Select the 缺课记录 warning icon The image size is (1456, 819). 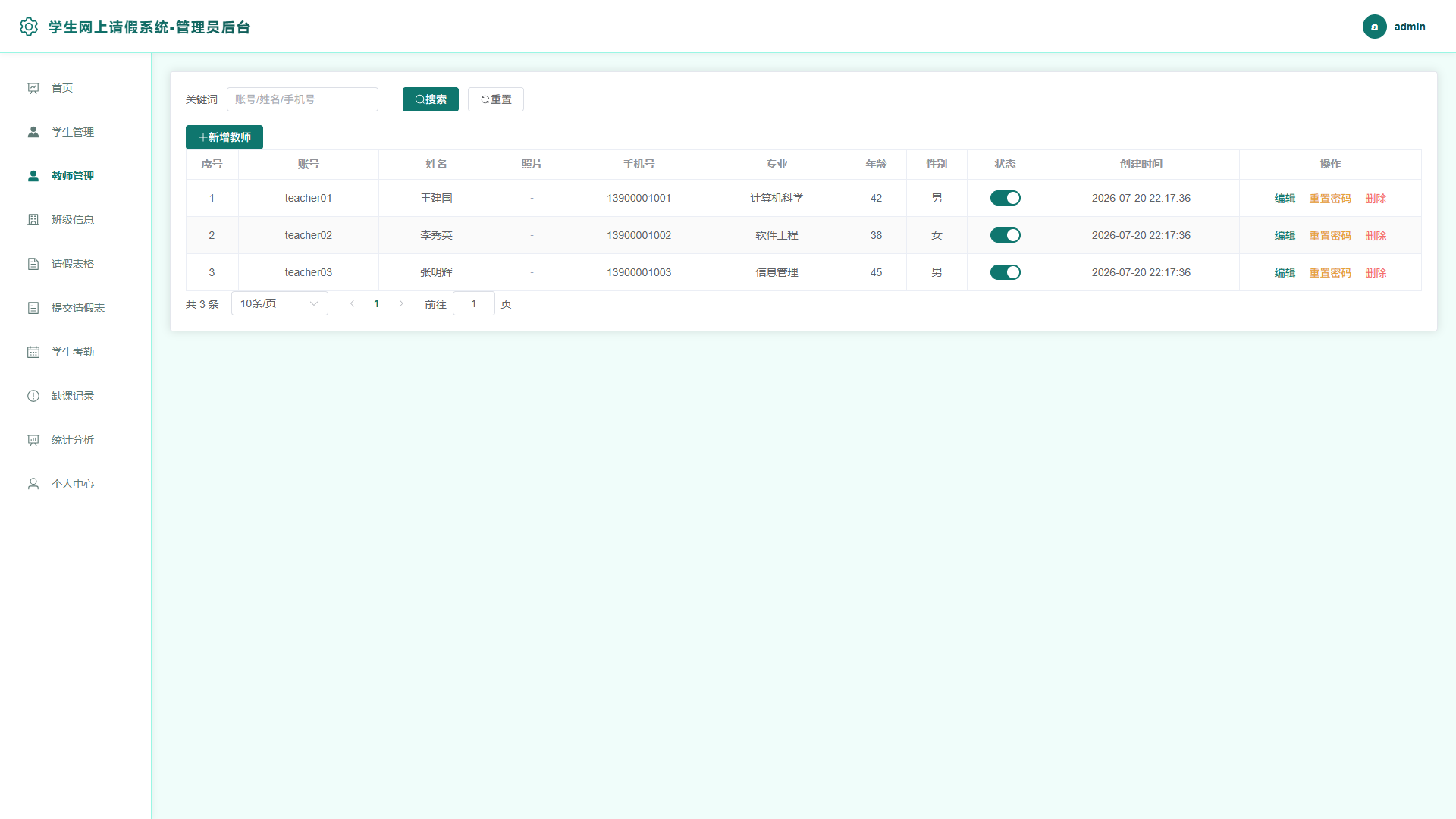coord(33,396)
